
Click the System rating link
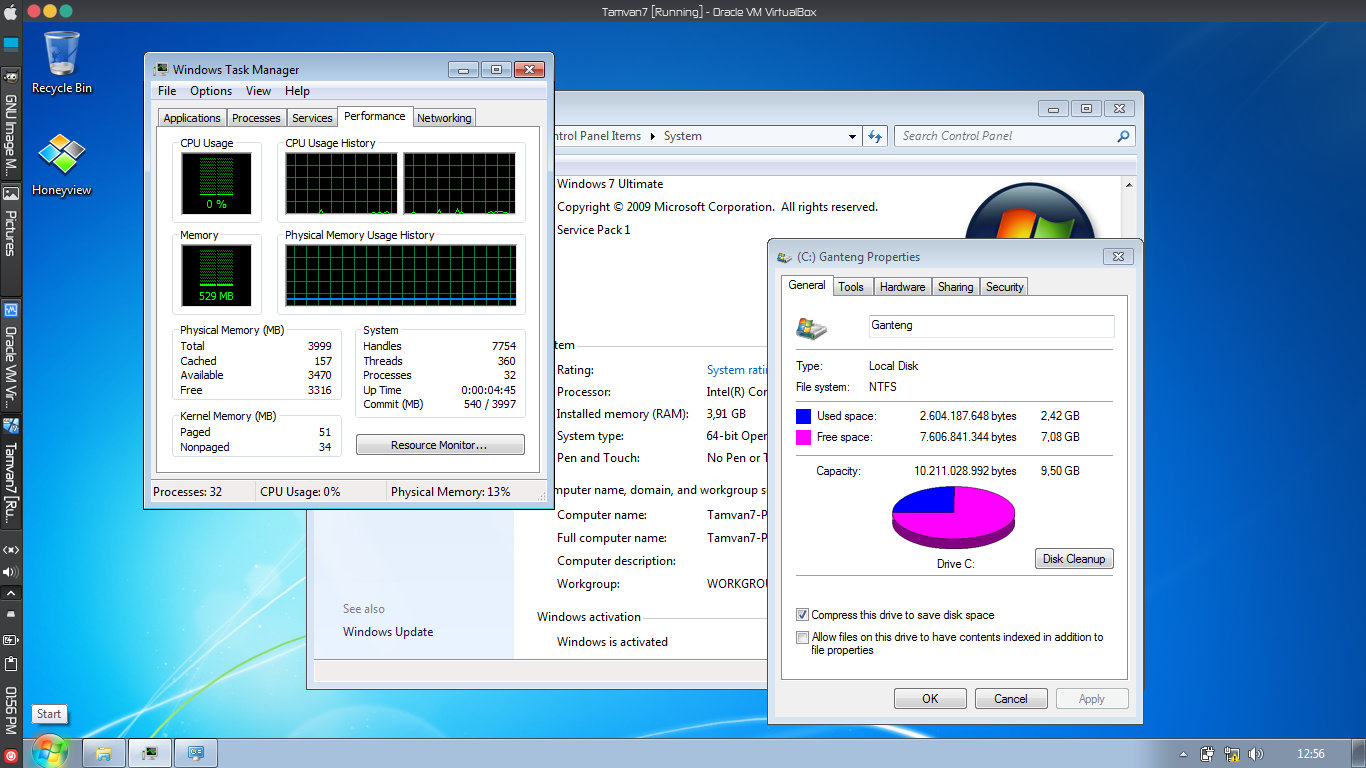tap(737, 370)
